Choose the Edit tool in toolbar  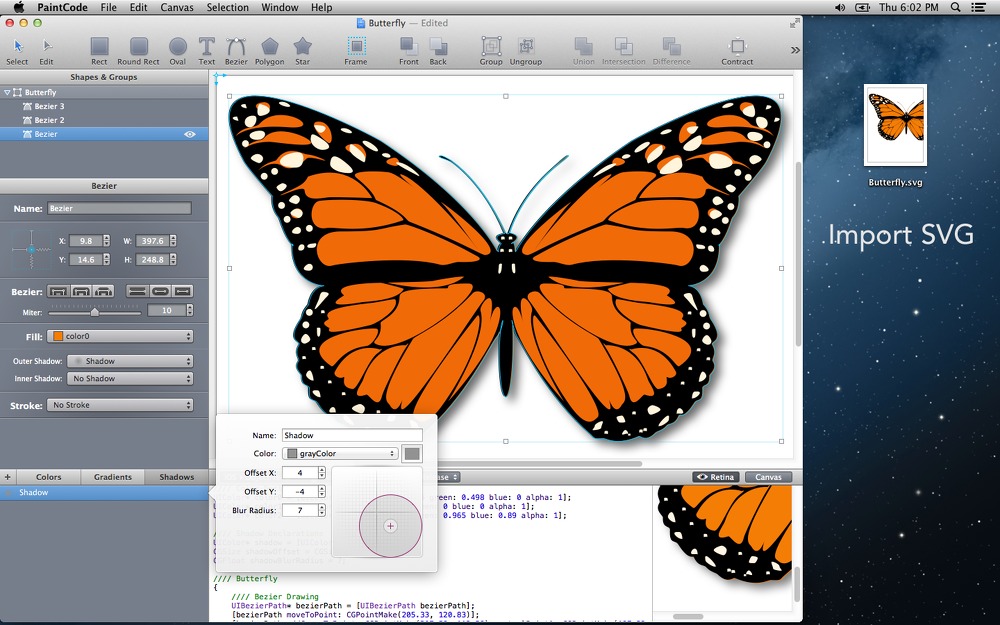46,51
